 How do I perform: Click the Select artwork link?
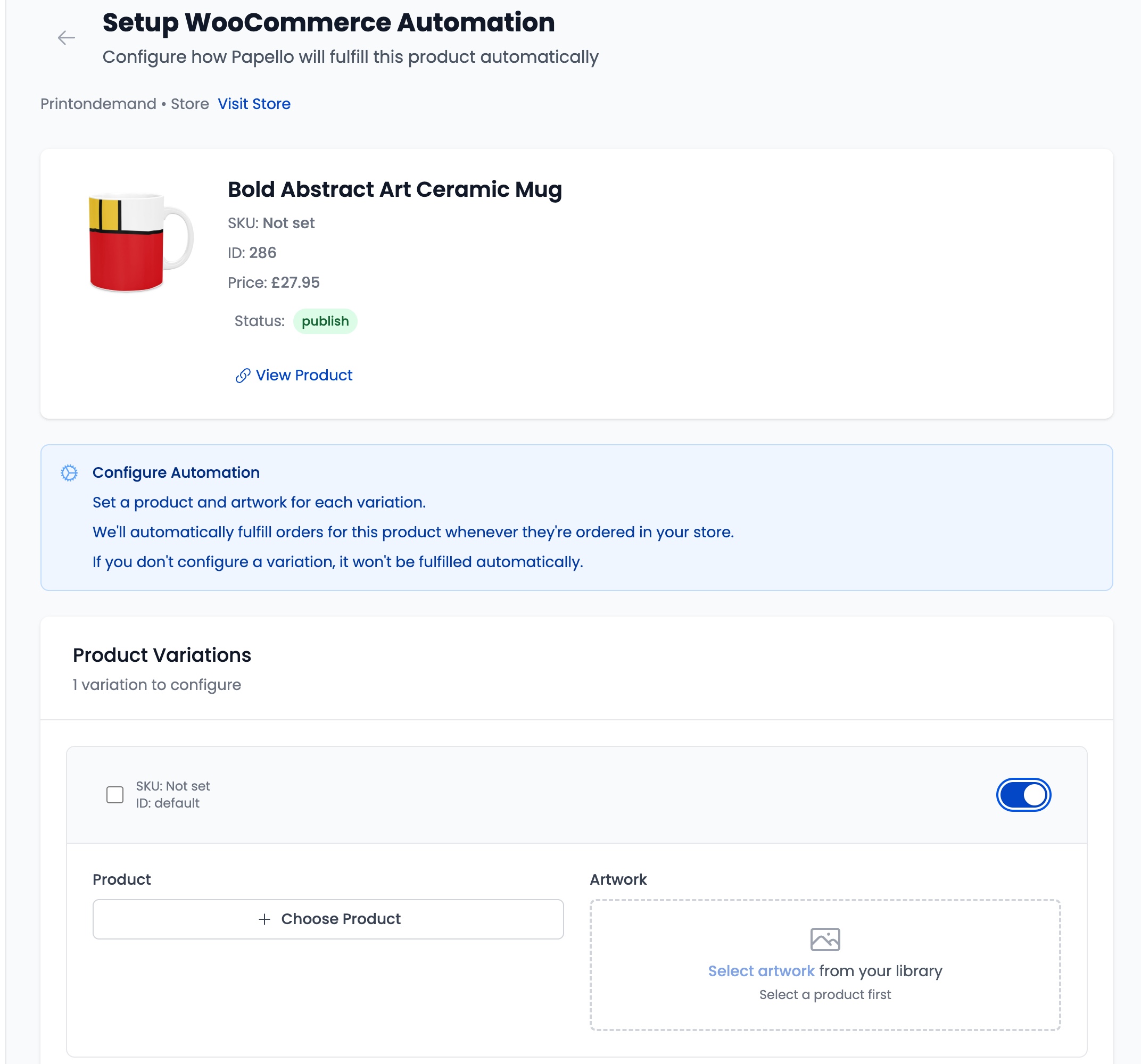[x=760, y=971]
